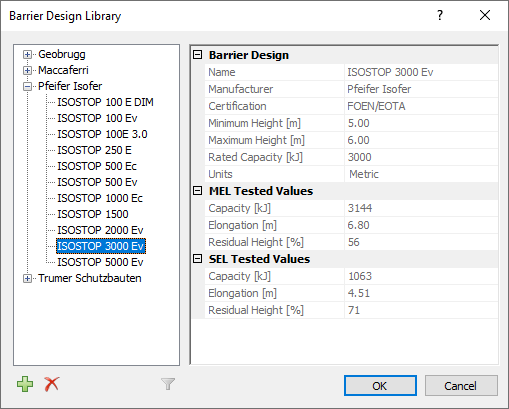Select ISOSTOP 2000 Ev barrier
The height and width of the screenshot is (409, 509).
(x=100, y=230)
